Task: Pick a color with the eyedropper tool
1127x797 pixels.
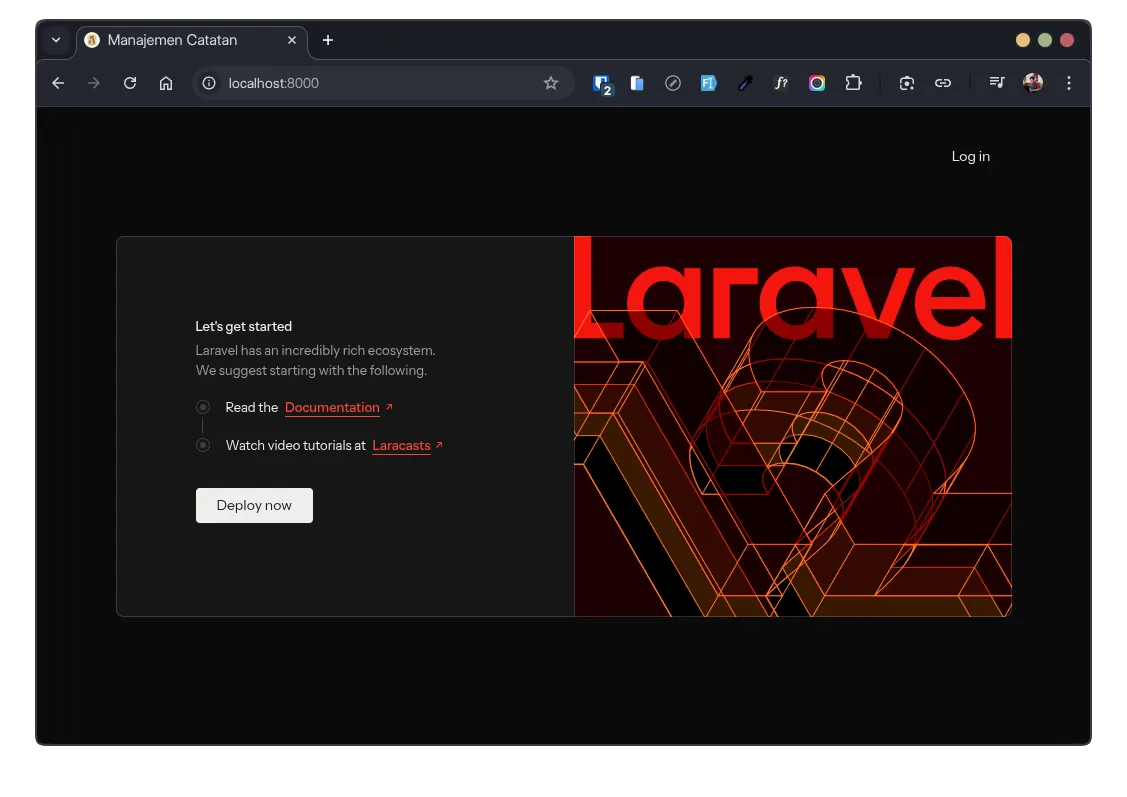Action: click(745, 83)
